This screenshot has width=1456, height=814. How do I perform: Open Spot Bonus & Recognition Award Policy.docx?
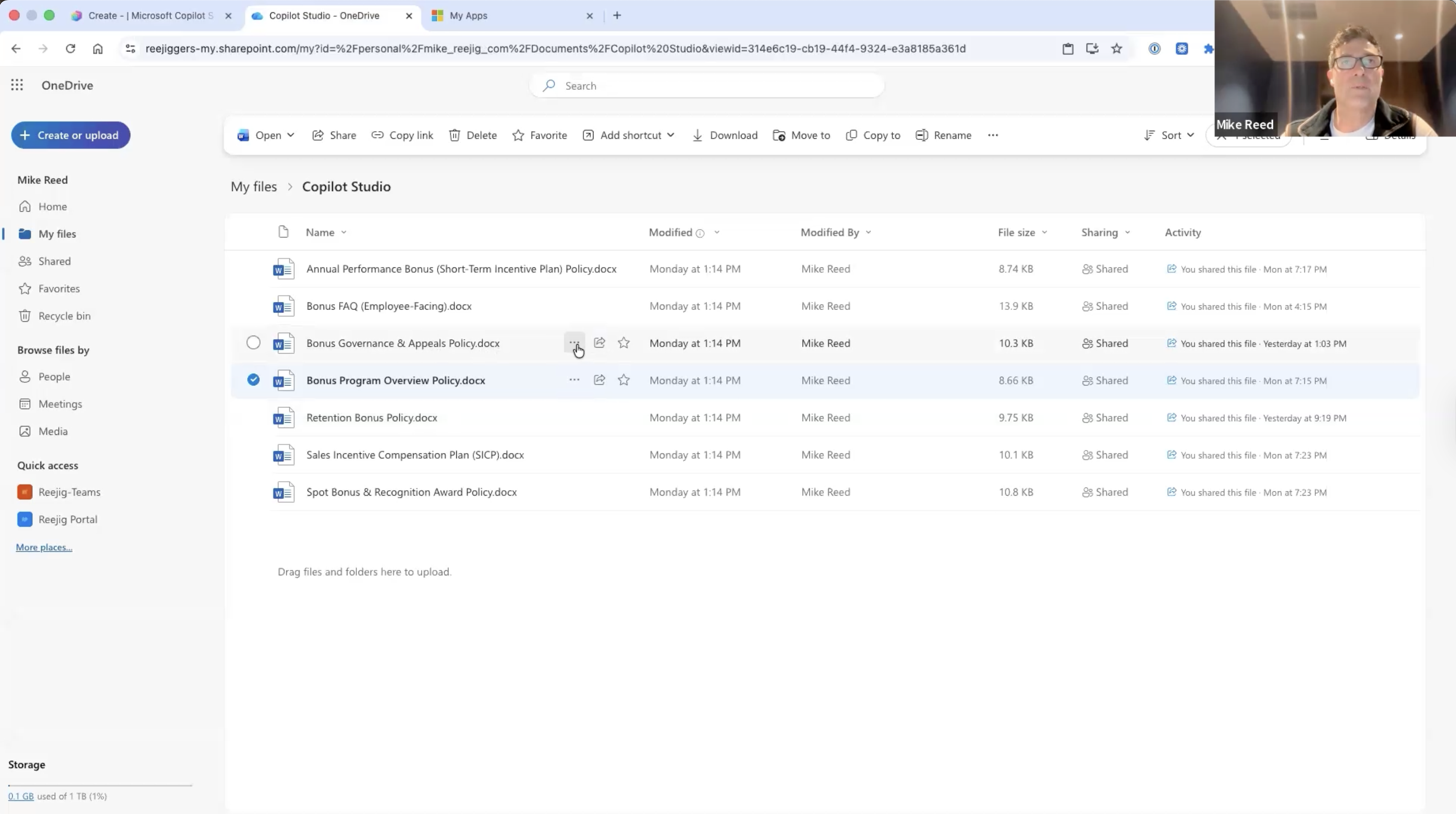click(411, 492)
